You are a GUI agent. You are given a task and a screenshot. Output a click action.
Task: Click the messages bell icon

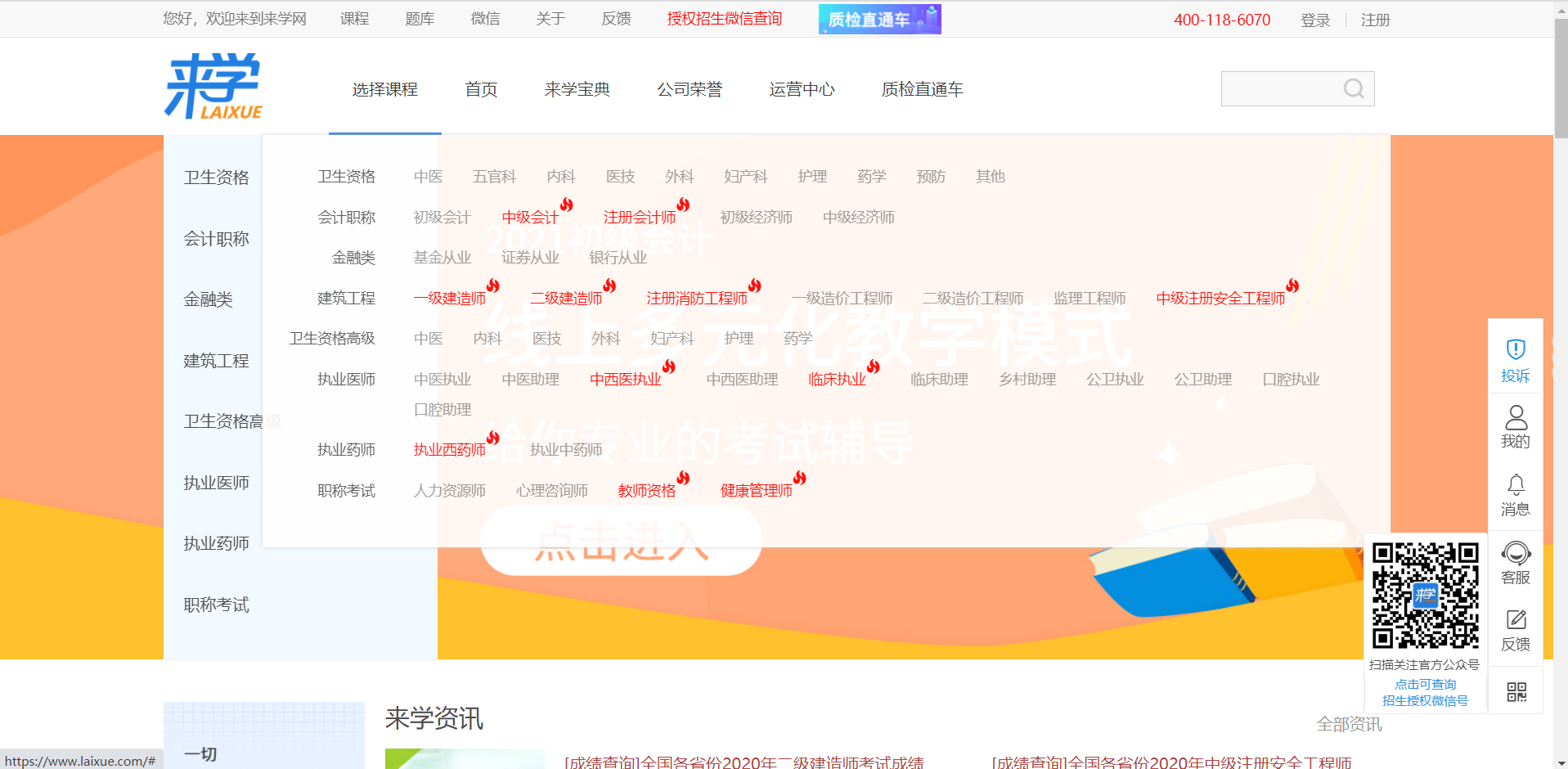(1515, 485)
